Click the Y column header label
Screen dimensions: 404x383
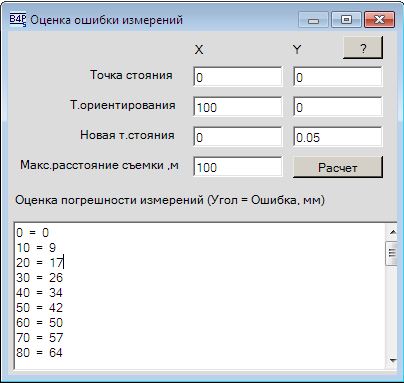click(297, 50)
